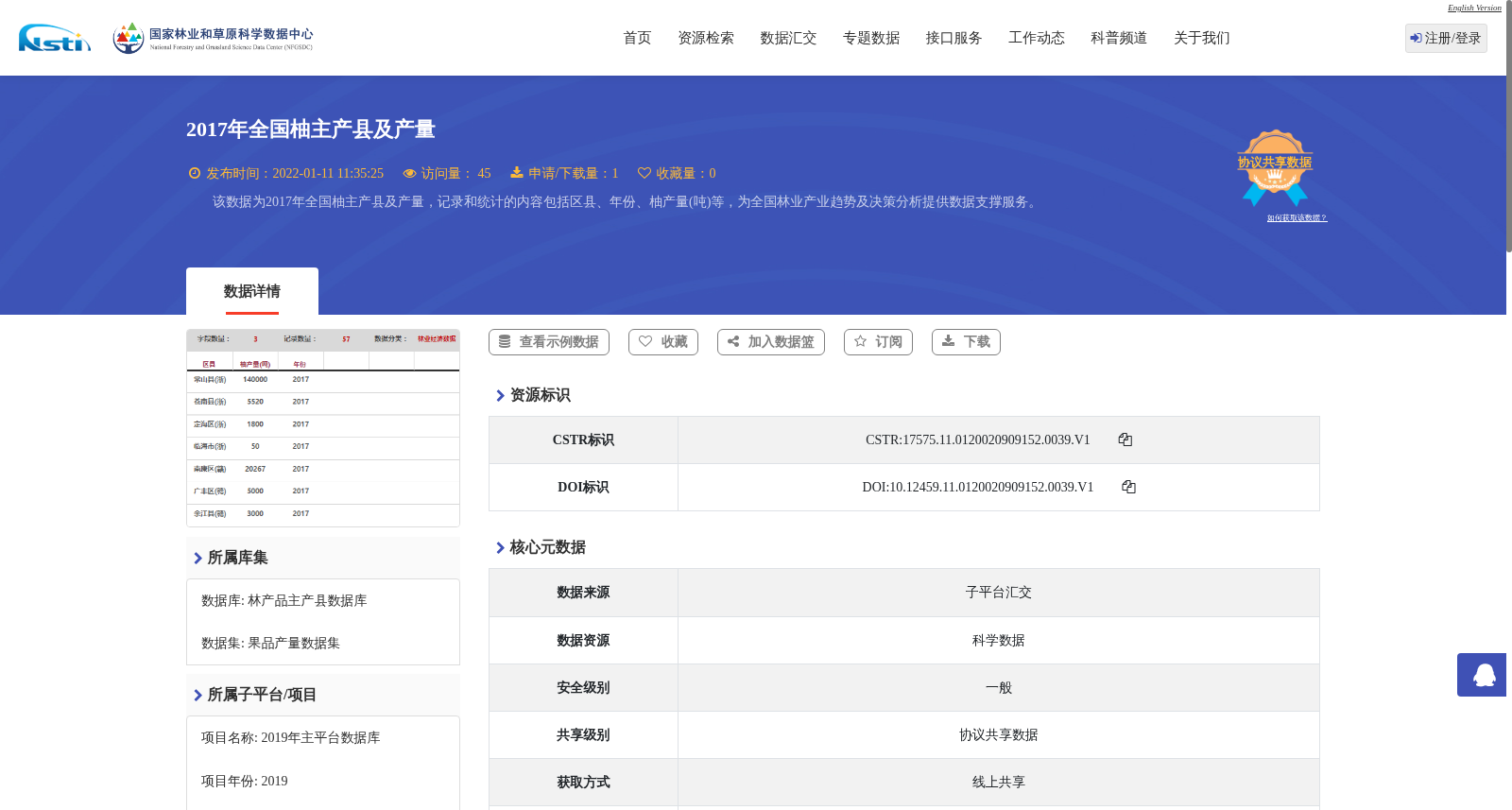The height and width of the screenshot is (810, 1512).
Task: Expand the 所属库集 section chevron
Action: coord(198,558)
